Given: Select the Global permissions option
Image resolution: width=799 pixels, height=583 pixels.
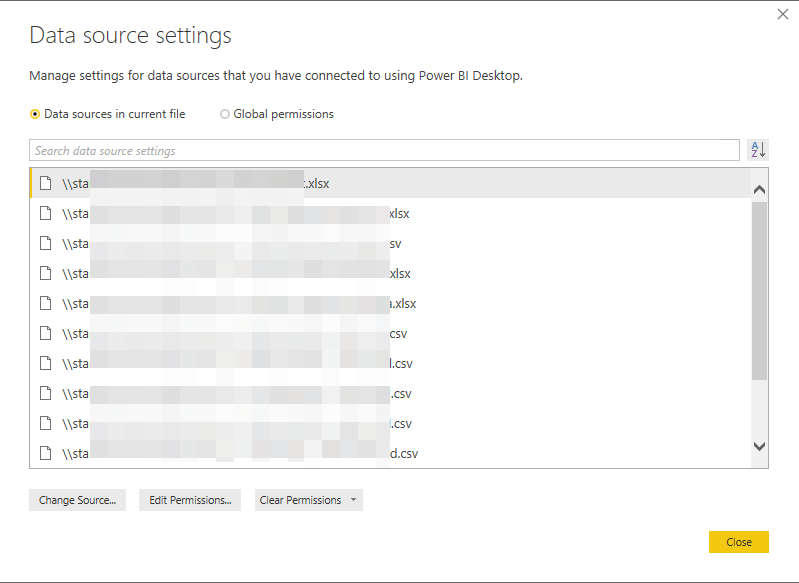Looking at the screenshot, I should coord(277,114).
